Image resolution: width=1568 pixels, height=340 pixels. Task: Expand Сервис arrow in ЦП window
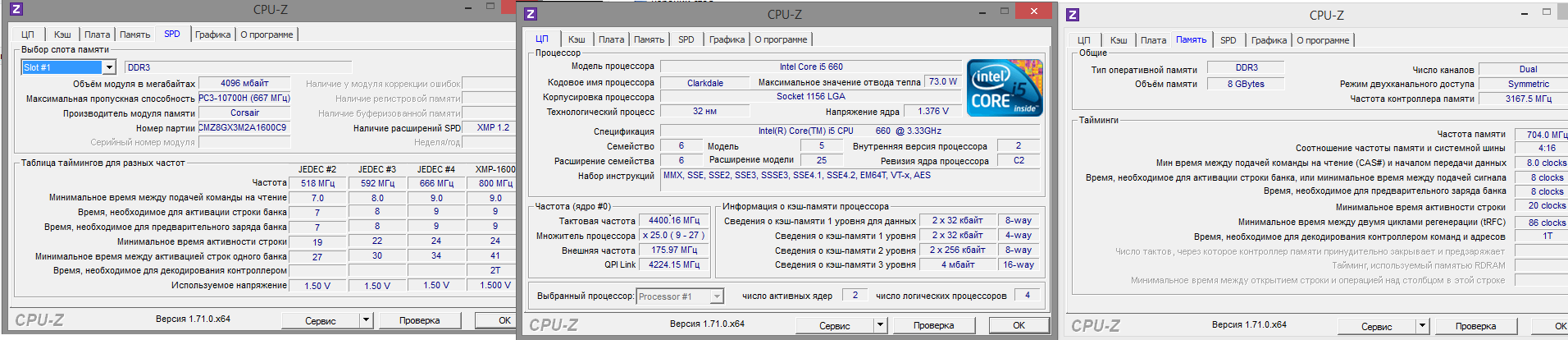[x=880, y=325]
